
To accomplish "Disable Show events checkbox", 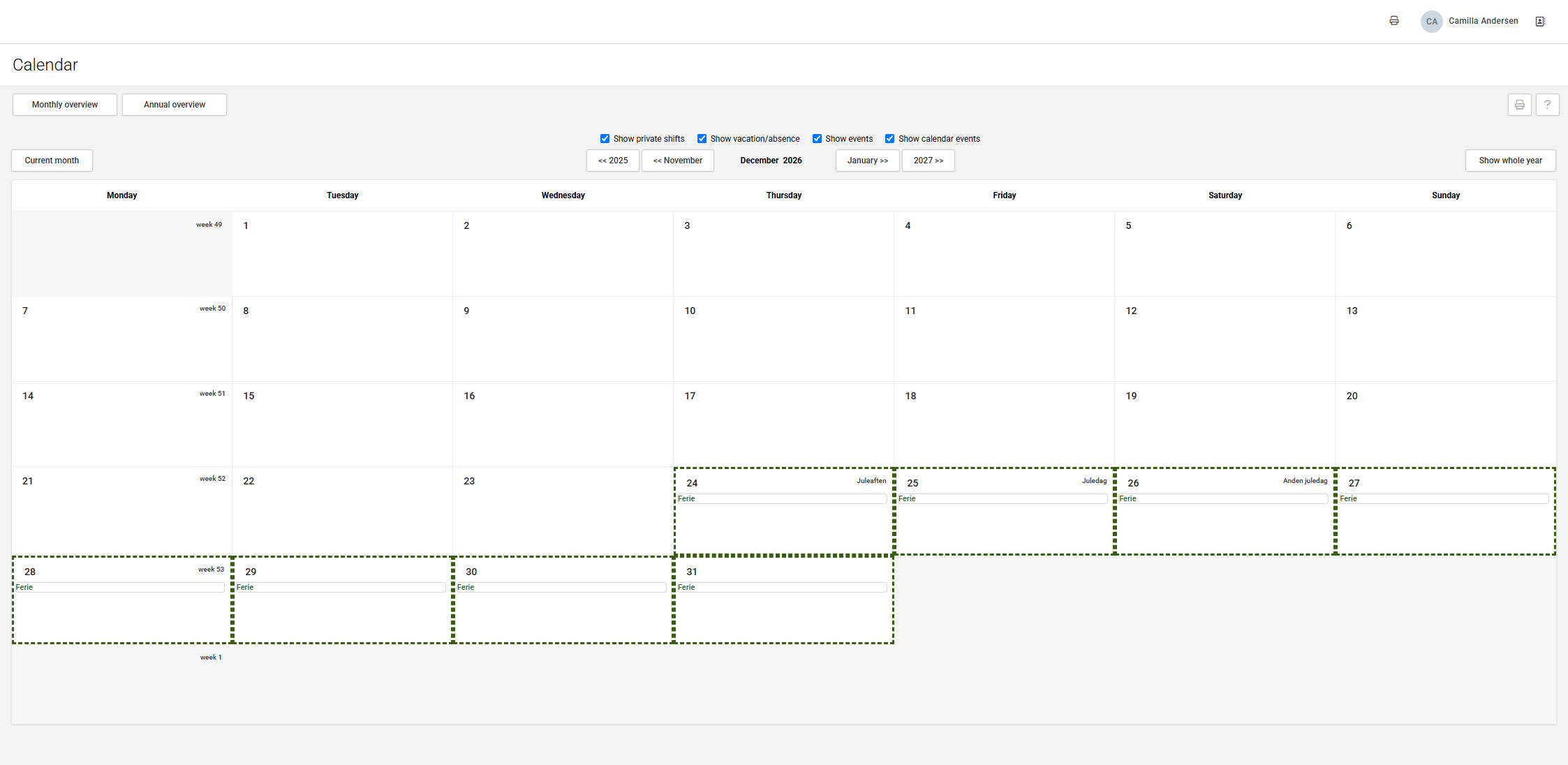I will point(817,139).
